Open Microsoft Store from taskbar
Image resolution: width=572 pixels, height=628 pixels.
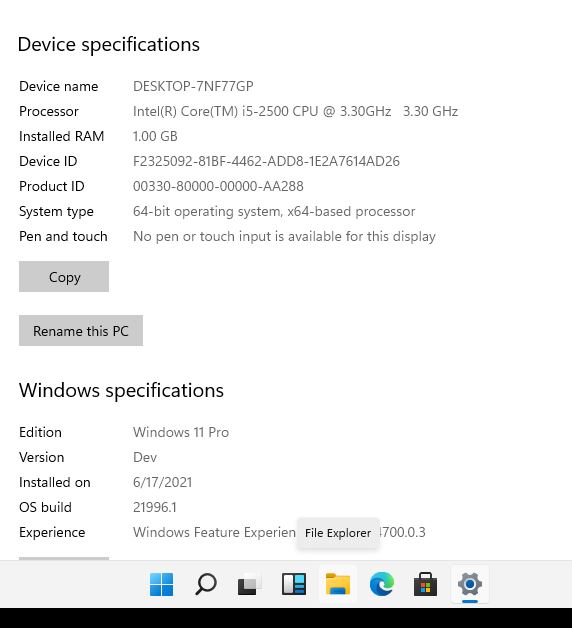[x=425, y=584]
